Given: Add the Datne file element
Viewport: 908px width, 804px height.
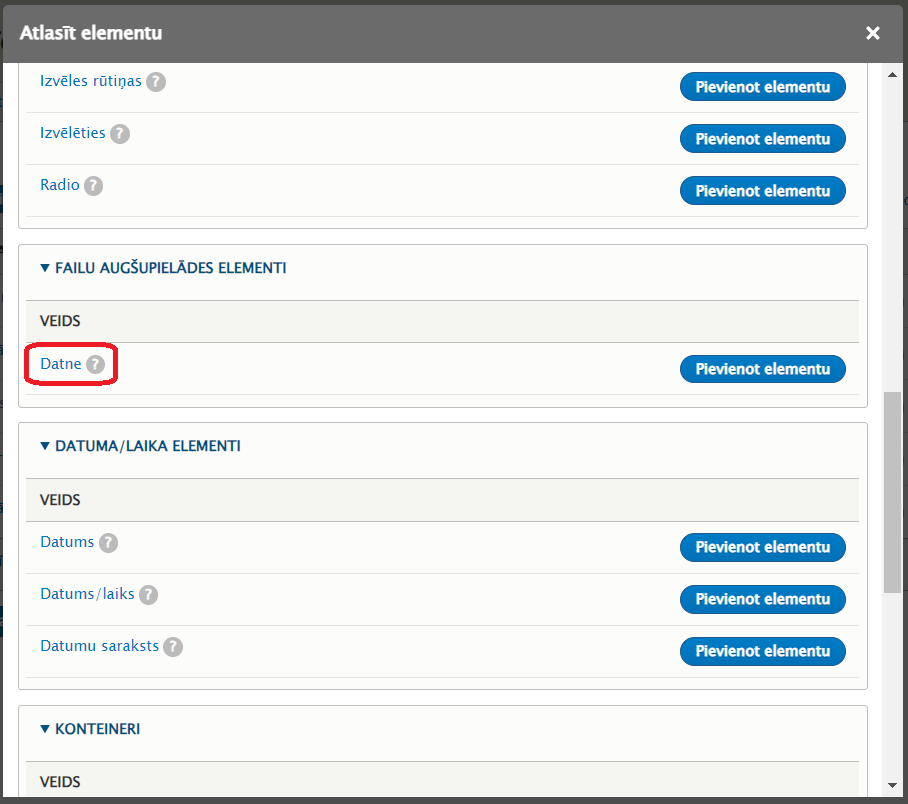Looking at the screenshot, I should pyautogui.click(x=763, y=369).
